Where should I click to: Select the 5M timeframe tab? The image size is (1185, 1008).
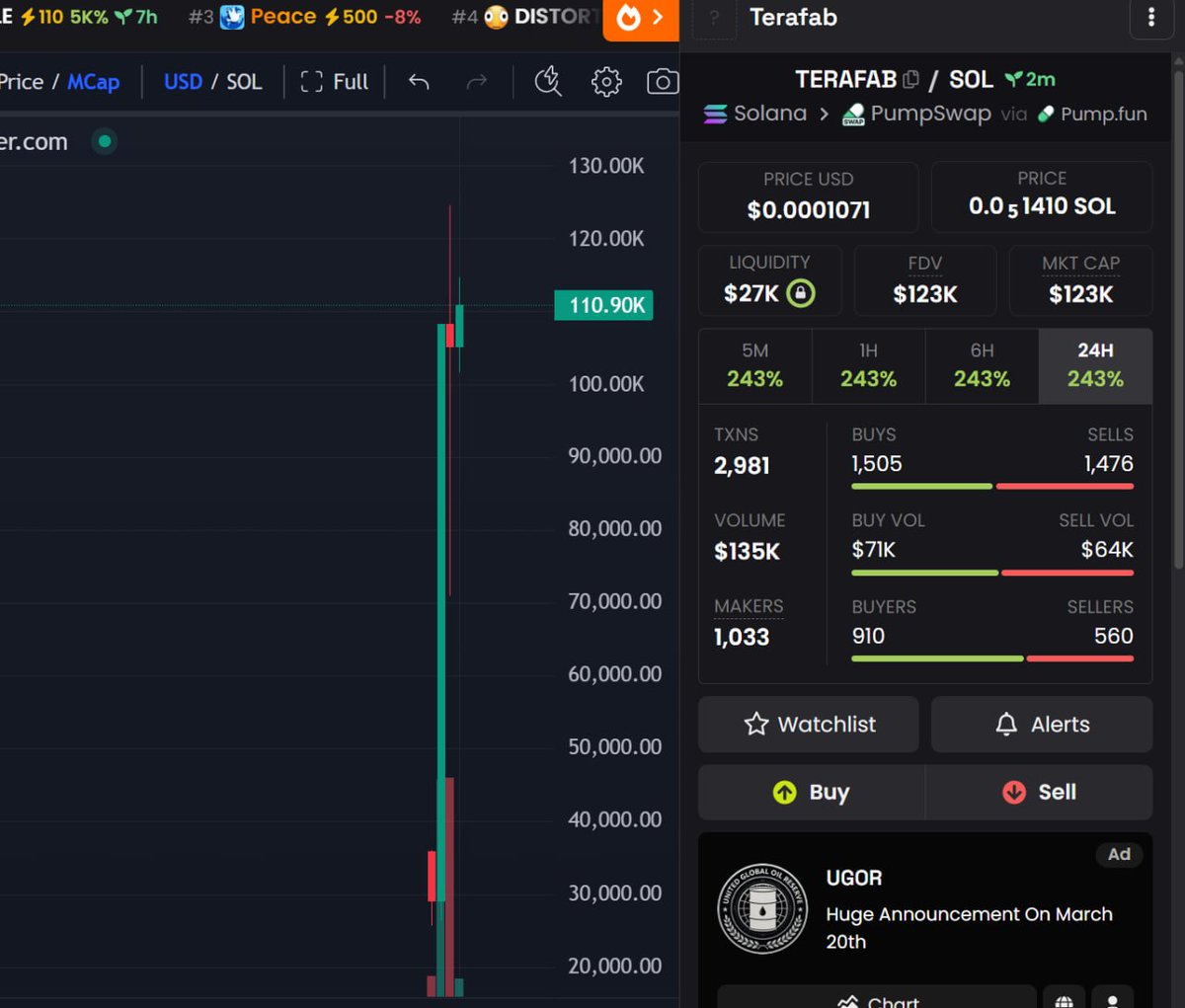(755, 366)
